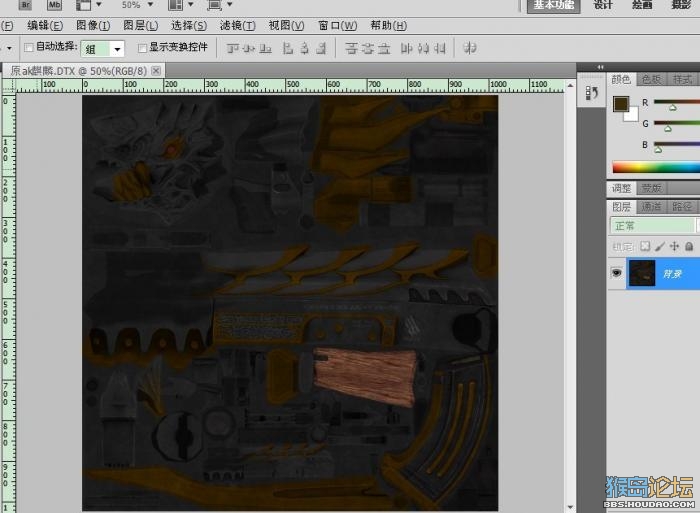This screenshot has height=513, width=700.
Task: Select the 基本功能 workspace button
Action: tap(554, 5)
